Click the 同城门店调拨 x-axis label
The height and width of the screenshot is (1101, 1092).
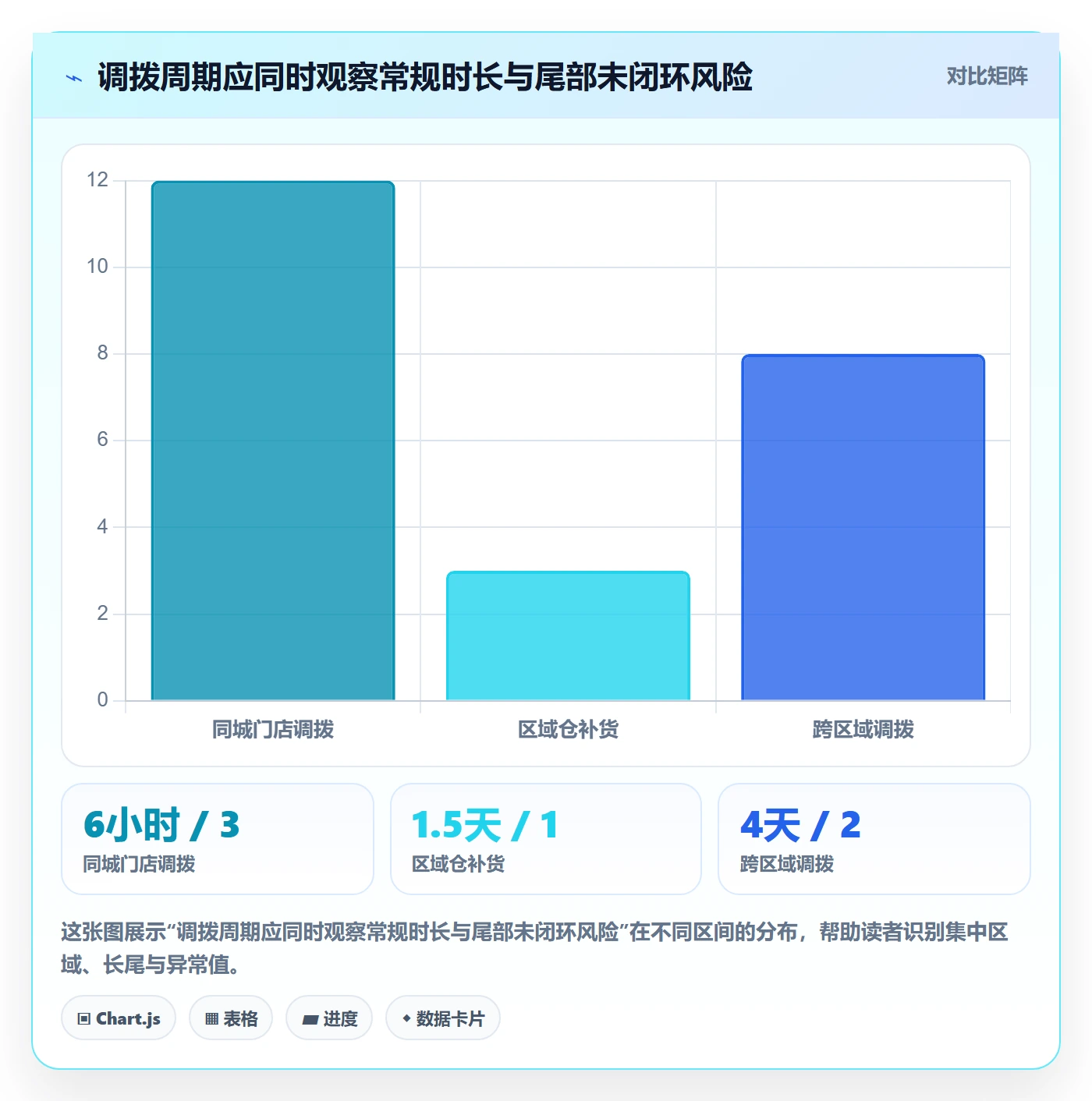[x=273, y=729]
